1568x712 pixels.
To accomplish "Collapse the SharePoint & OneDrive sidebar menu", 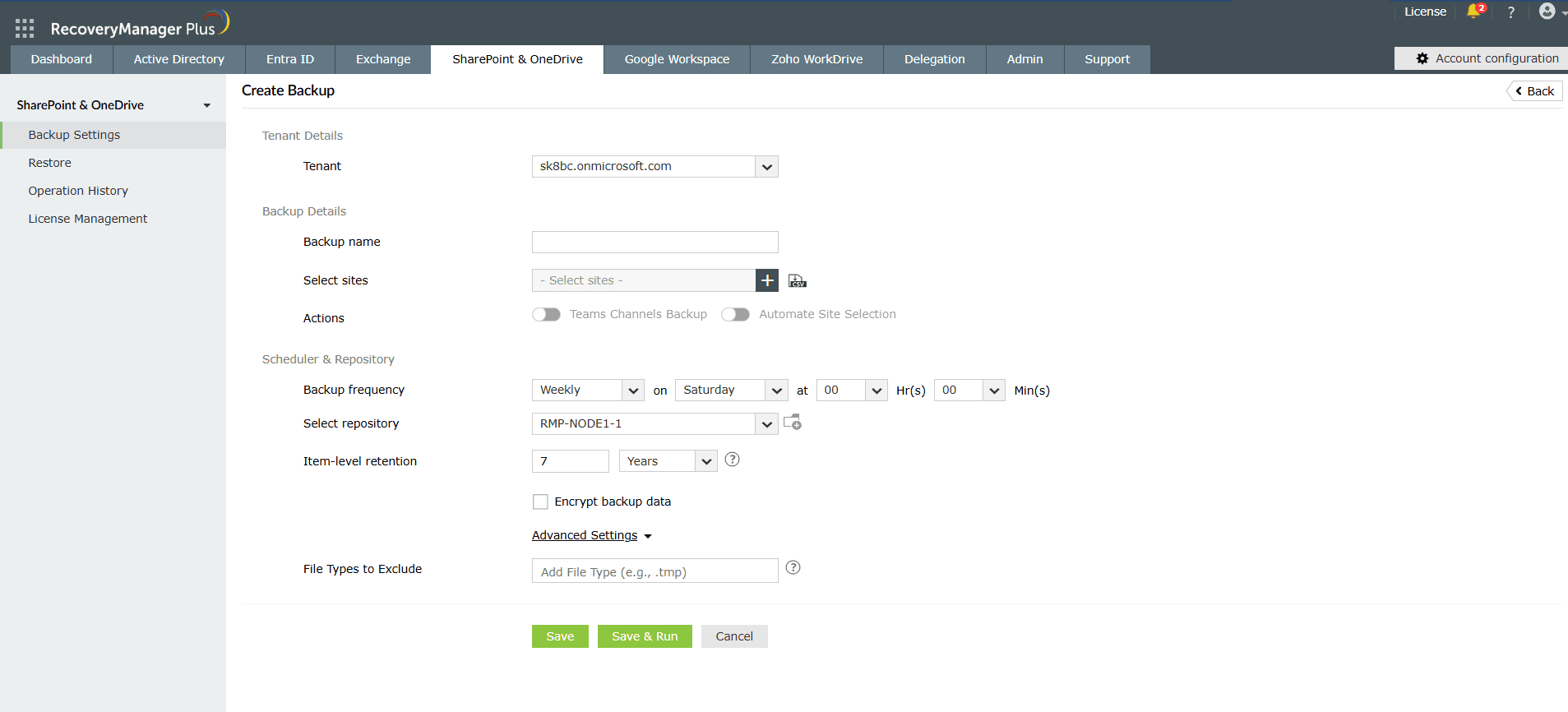I will [207, 105].
